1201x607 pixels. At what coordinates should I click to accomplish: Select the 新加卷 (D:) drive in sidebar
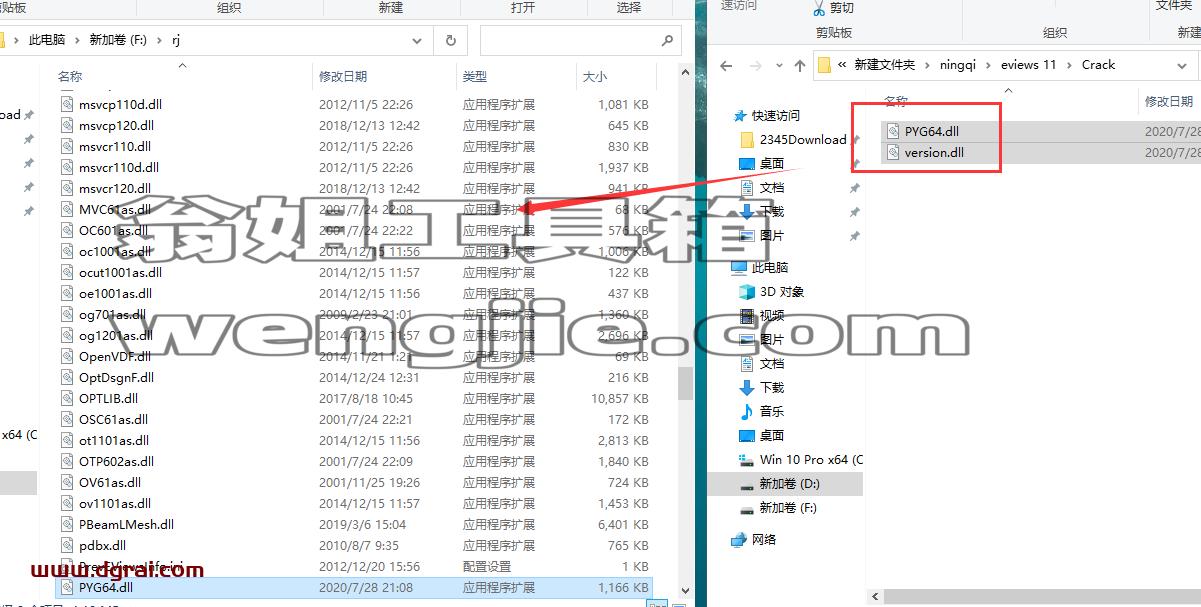(x=789, y=483)
